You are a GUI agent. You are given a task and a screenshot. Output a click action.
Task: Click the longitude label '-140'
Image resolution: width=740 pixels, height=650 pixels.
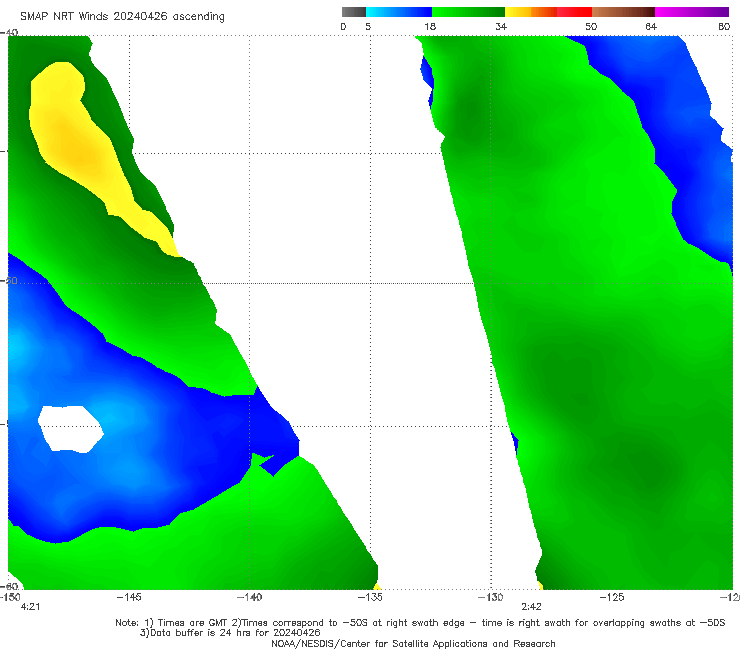tap(249, 597)
